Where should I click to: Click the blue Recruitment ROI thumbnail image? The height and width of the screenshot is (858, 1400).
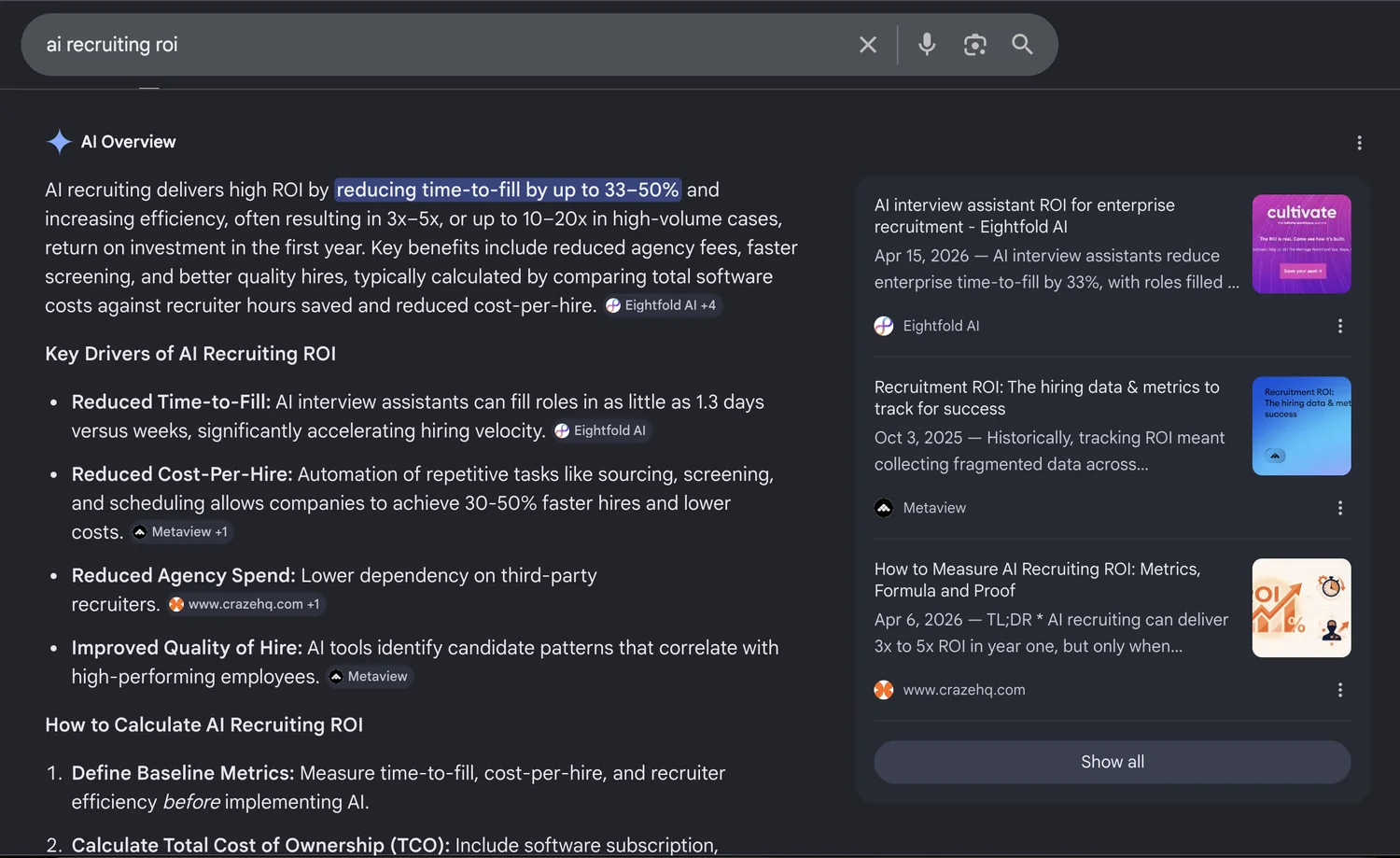pyautogui.click(x=1301, y=426)
